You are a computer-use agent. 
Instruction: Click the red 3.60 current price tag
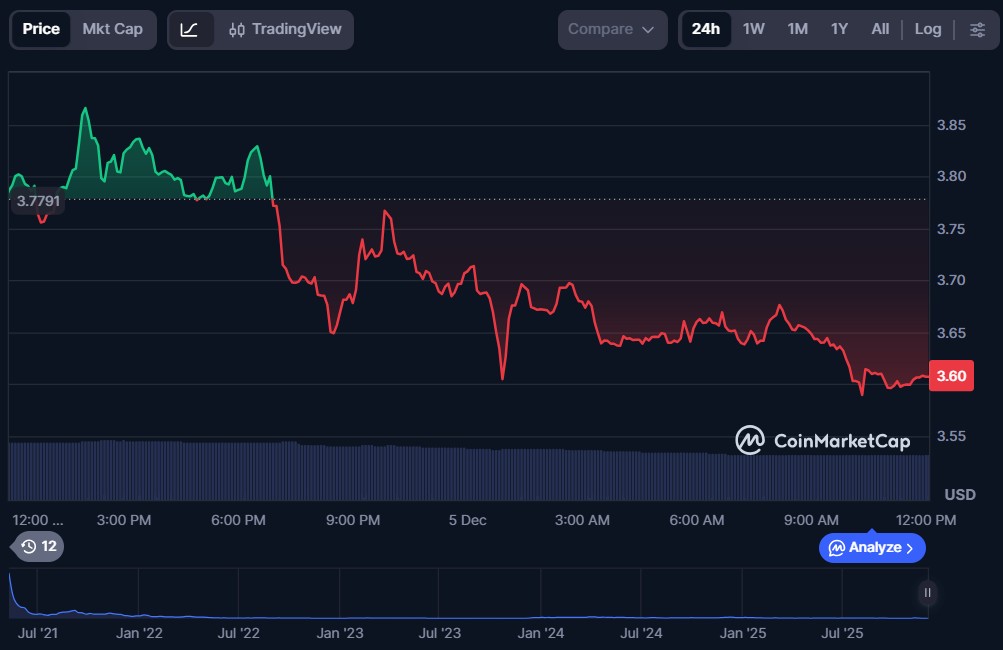tap(951, 376)
